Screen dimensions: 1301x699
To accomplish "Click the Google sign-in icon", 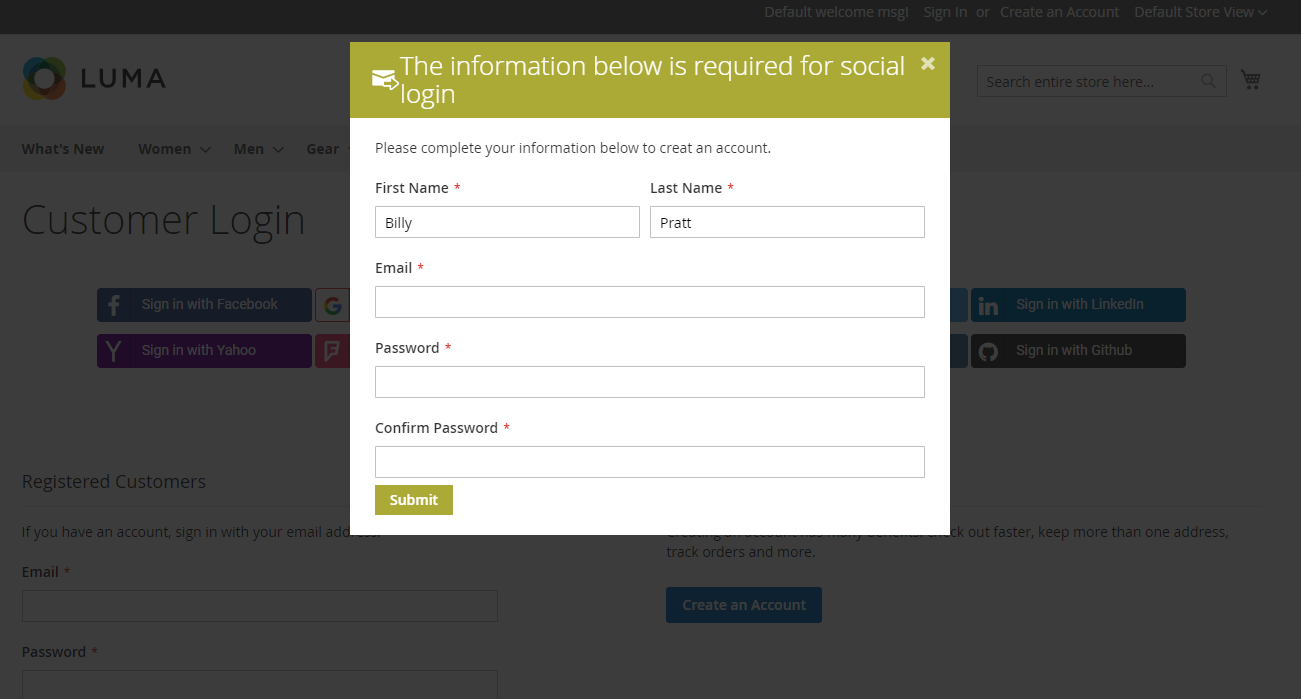I will (x=332, y=305).
